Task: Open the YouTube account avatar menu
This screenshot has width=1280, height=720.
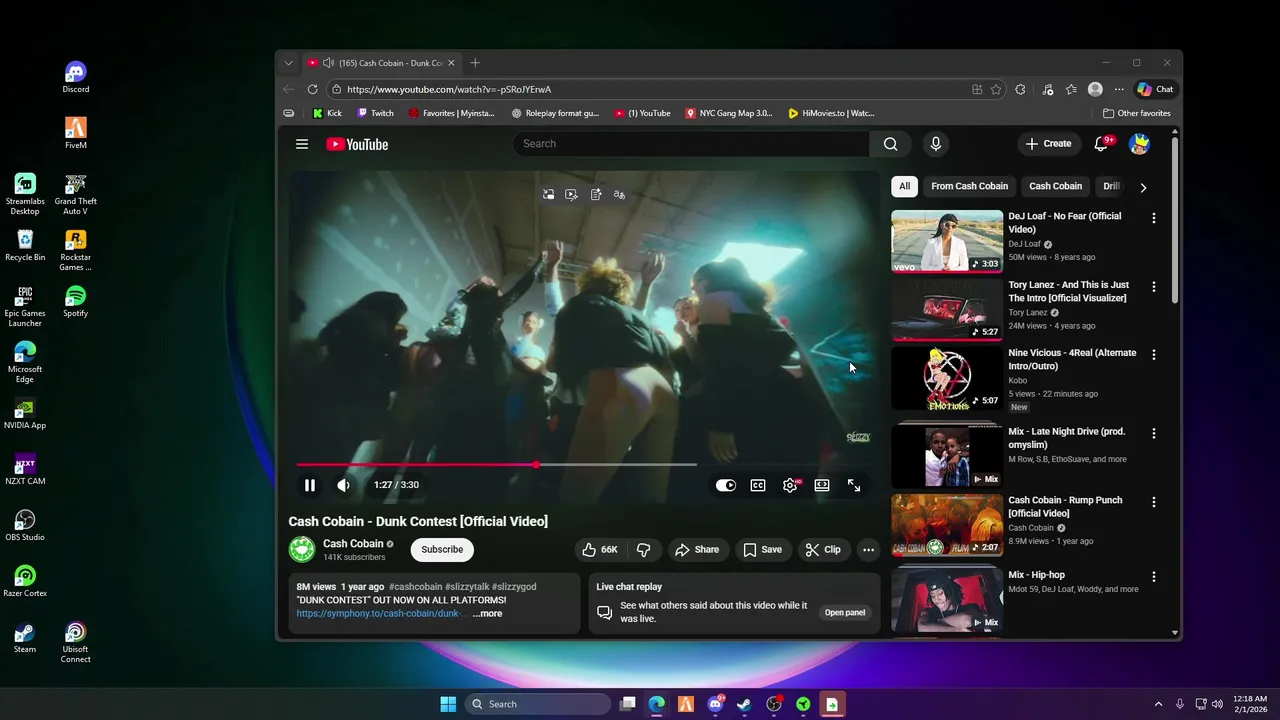Action: click(x=1139, y=144)
